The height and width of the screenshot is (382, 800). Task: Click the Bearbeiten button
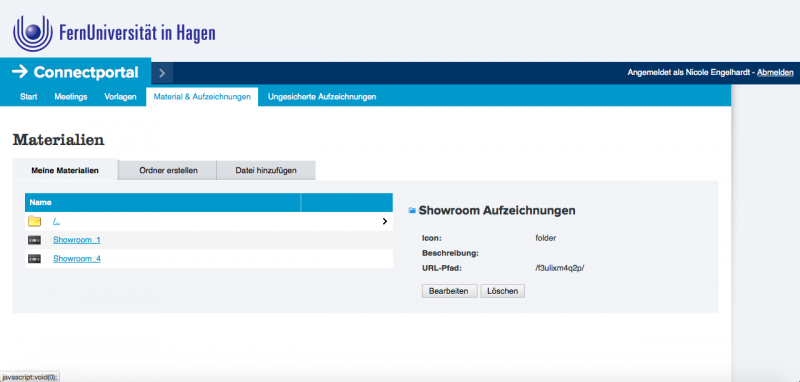[x=449, y=291]
